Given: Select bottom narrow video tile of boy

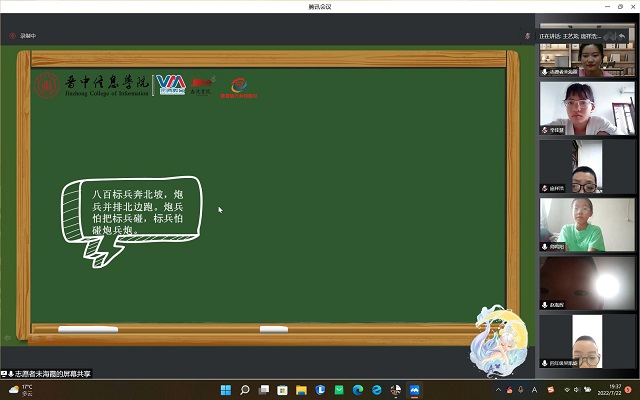Looking at the screenshot, I should point(587,341).
